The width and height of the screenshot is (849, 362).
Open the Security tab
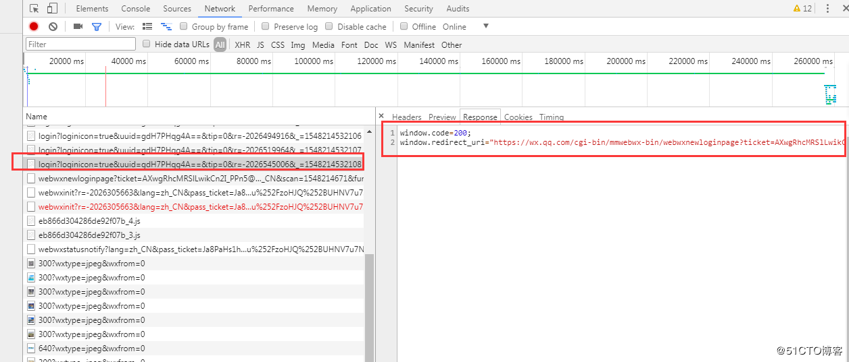point(419,9)
